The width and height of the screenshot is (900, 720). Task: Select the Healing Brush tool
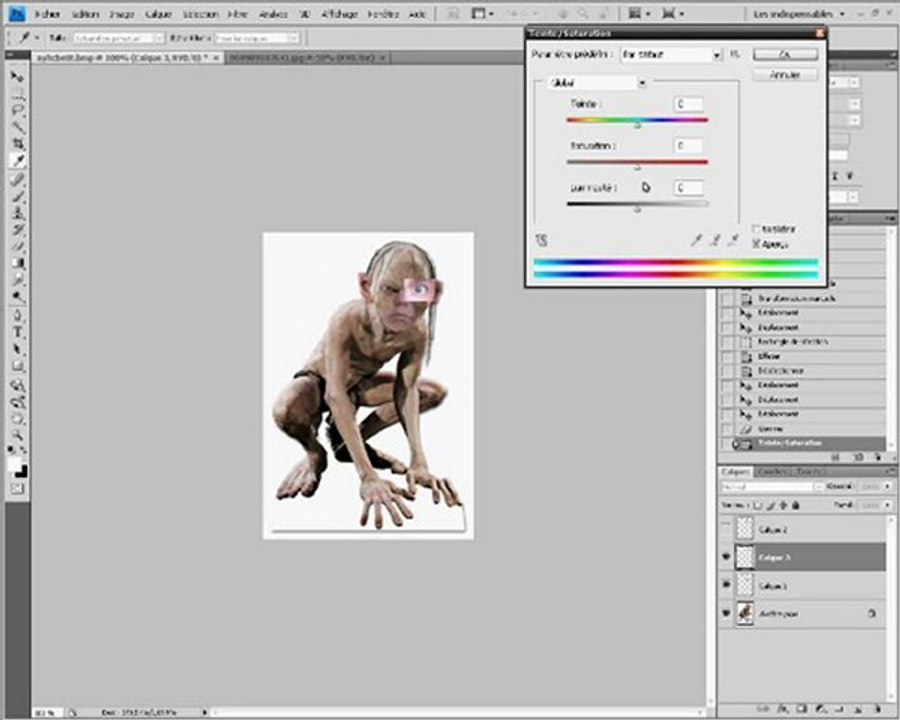[x=18, y=179]
